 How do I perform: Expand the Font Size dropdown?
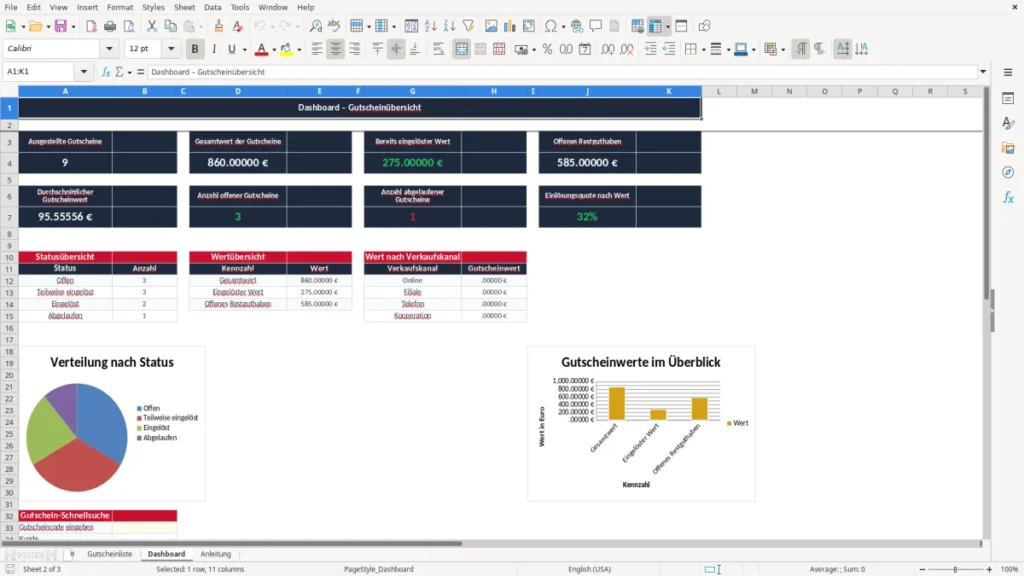pos(171,48)
